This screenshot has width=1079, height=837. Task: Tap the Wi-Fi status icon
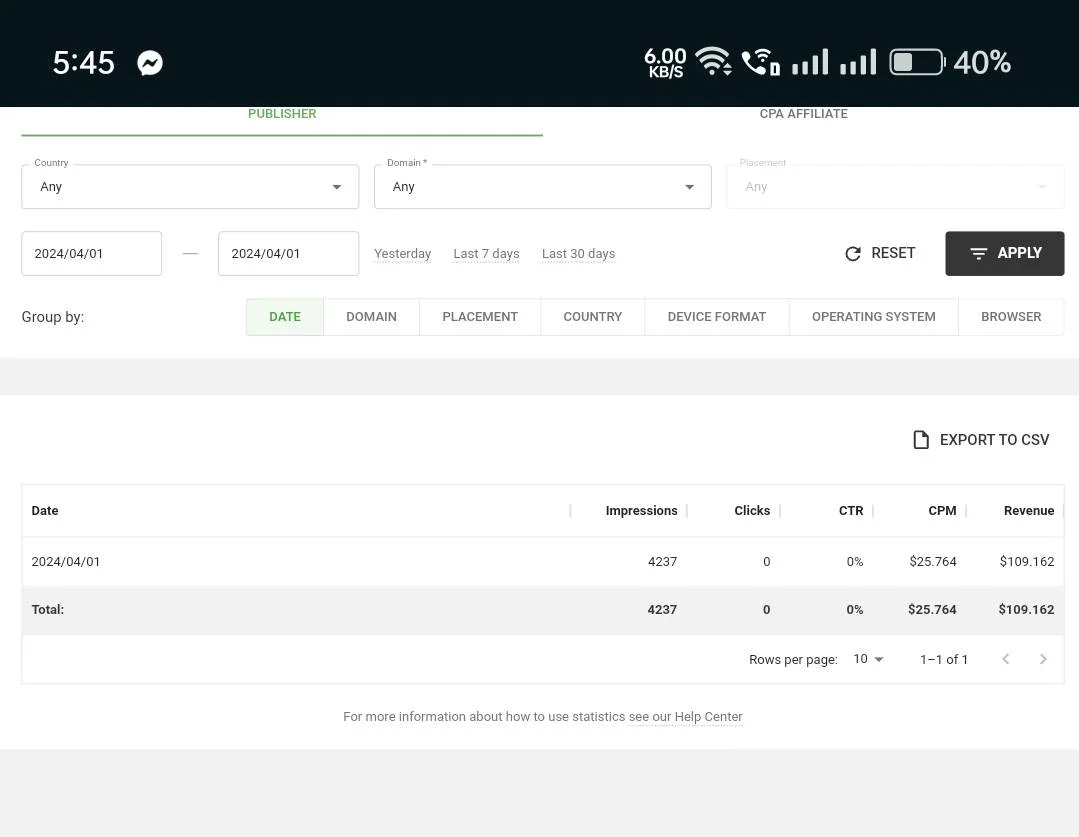pyautogui.click(x=713, y=61)
